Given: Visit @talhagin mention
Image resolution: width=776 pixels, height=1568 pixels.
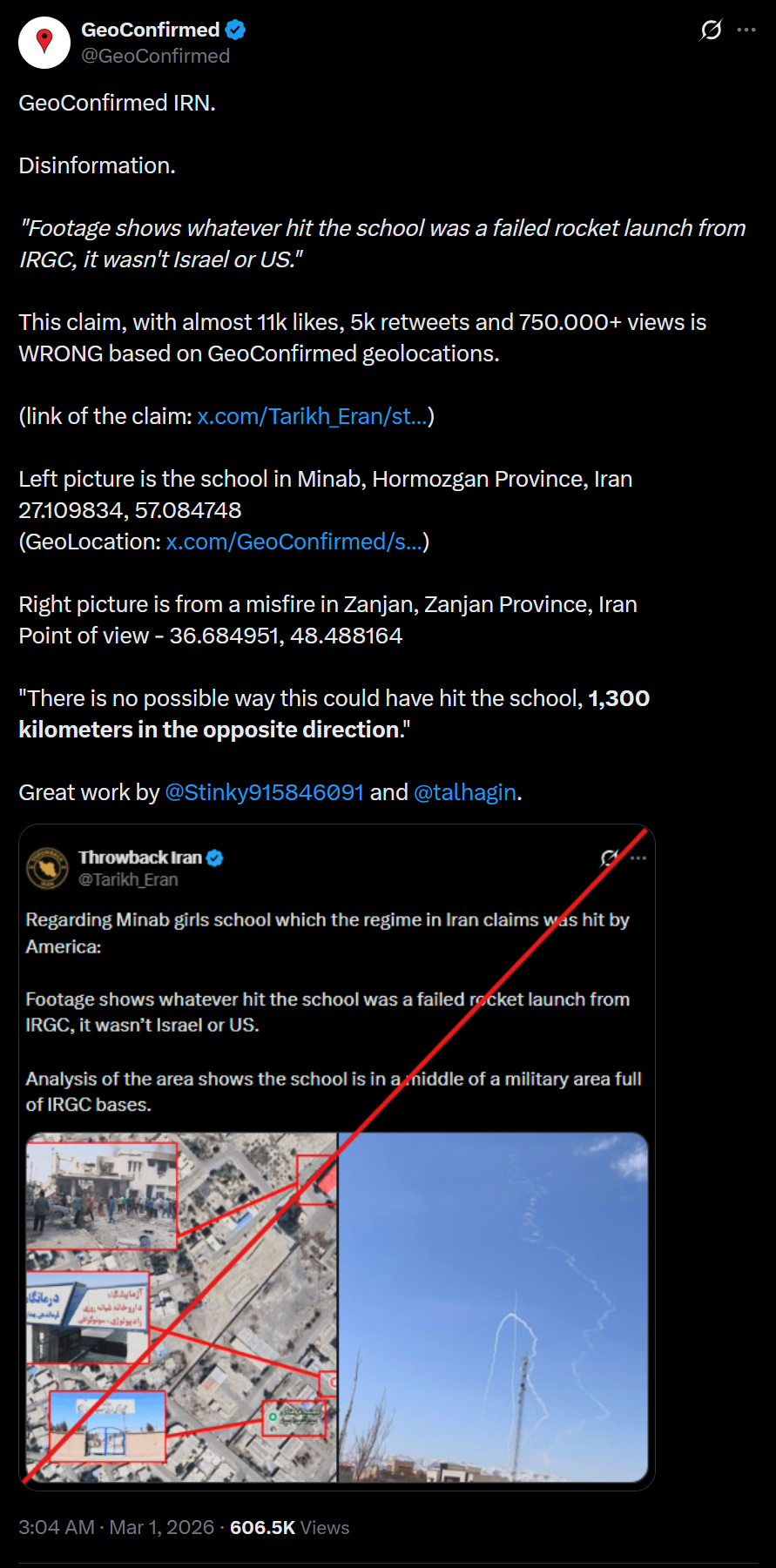Looking at the screenshot, I should 465,792.
